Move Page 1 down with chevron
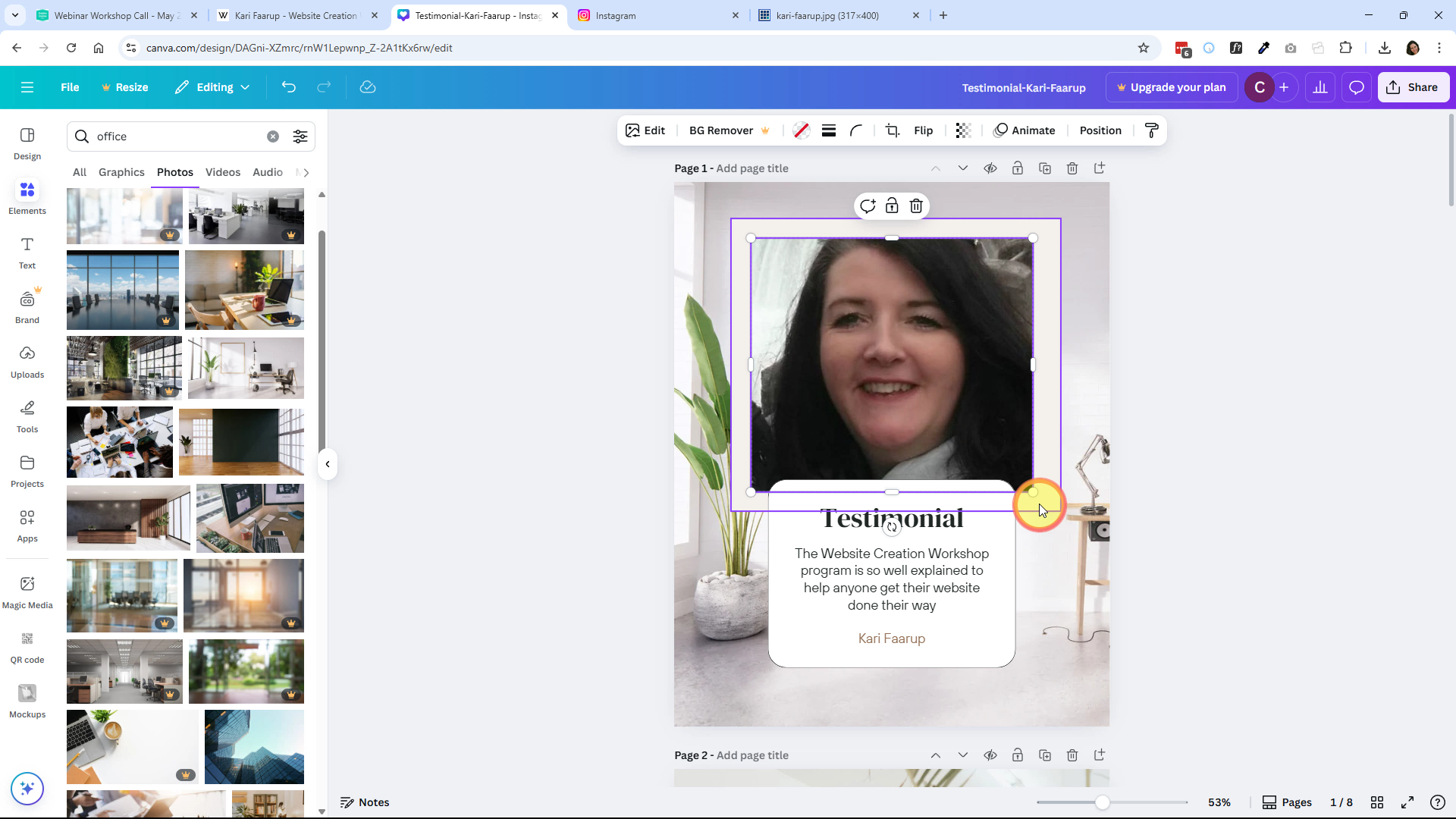Screen dimensions: 1456x819 (963, 168)
